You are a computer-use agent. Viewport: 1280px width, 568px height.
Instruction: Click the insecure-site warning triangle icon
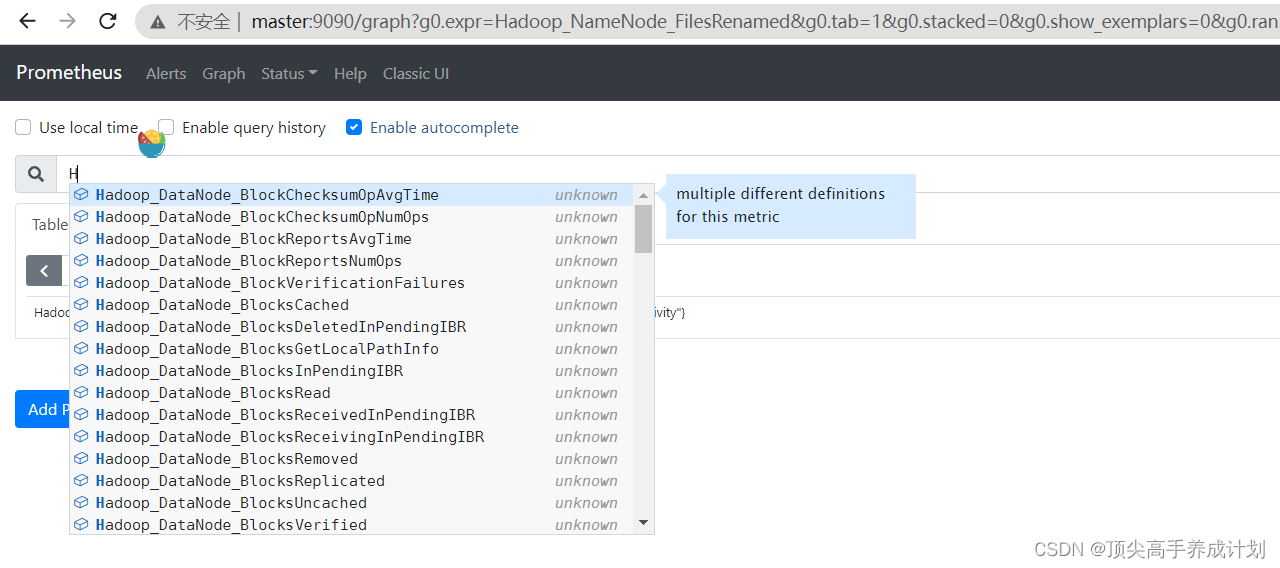[x=158, y=21]
